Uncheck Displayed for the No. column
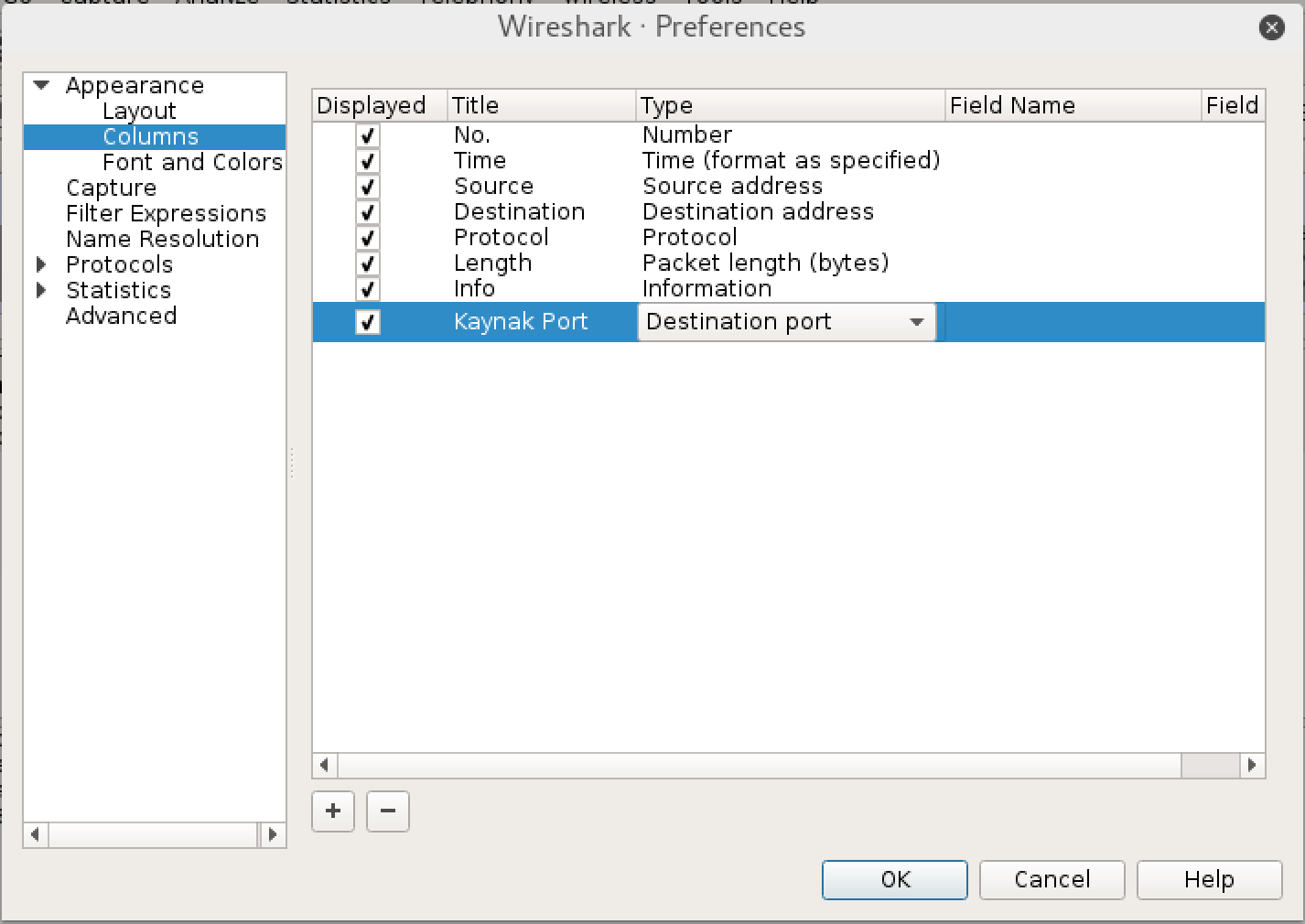 tap(367, 135)
